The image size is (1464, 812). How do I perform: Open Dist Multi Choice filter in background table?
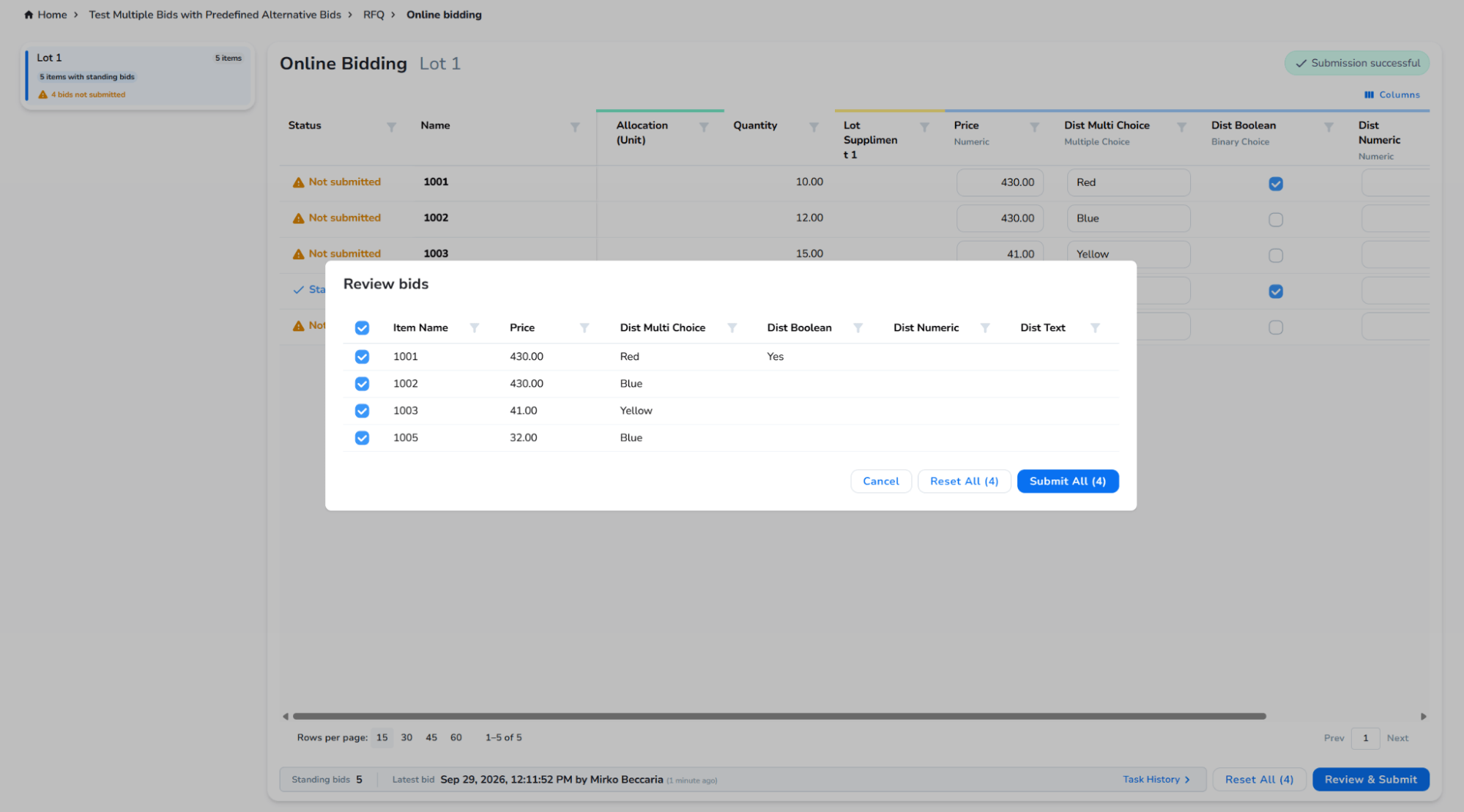pos(1181,127)
